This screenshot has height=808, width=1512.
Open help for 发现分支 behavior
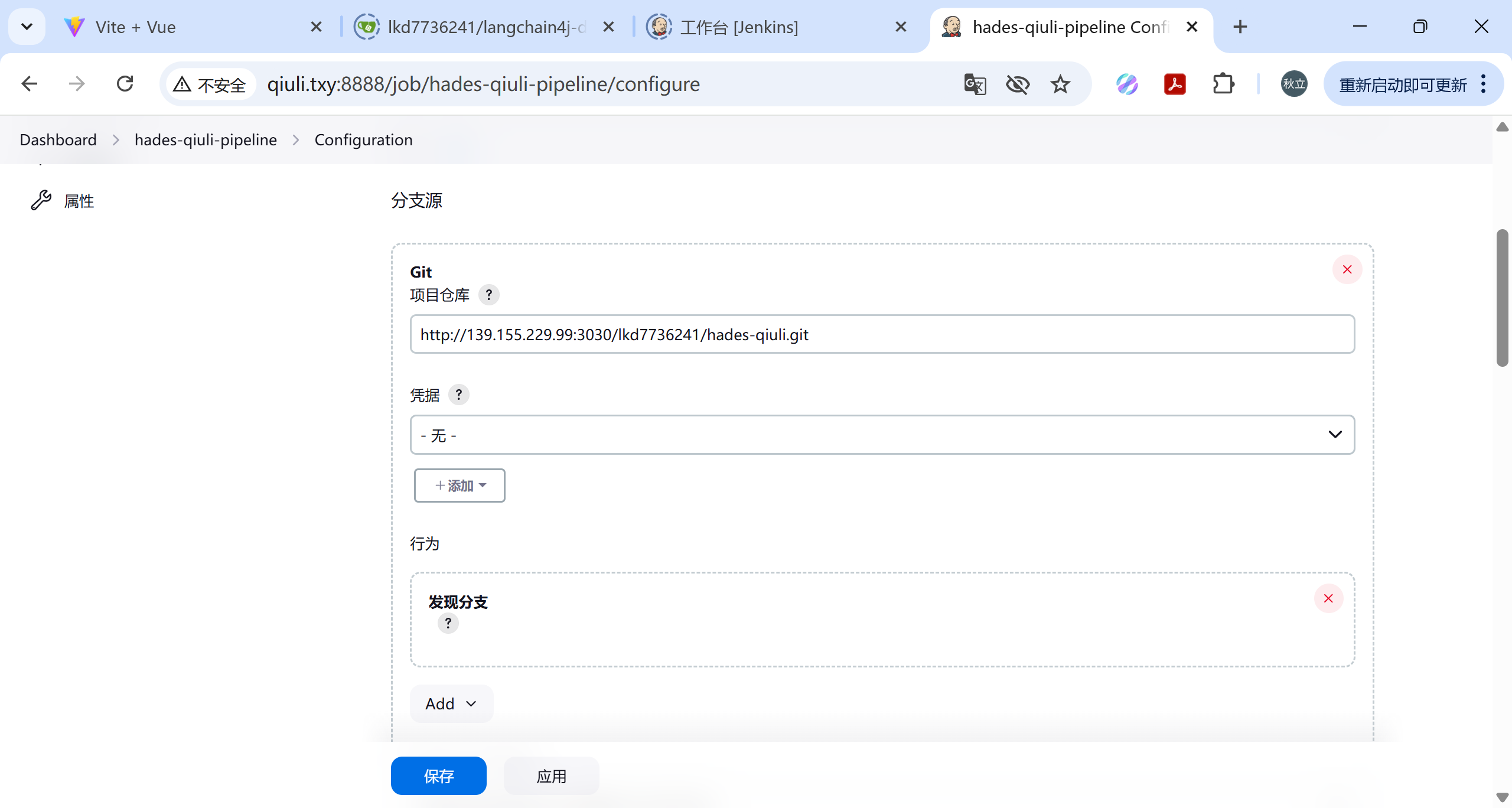pos(448,623)
